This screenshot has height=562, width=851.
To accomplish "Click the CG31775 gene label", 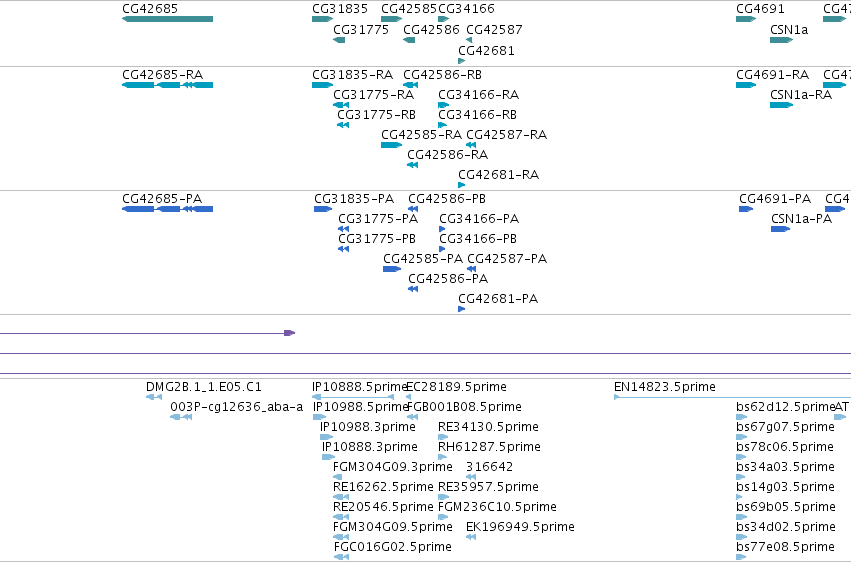I will coord(361,30).
